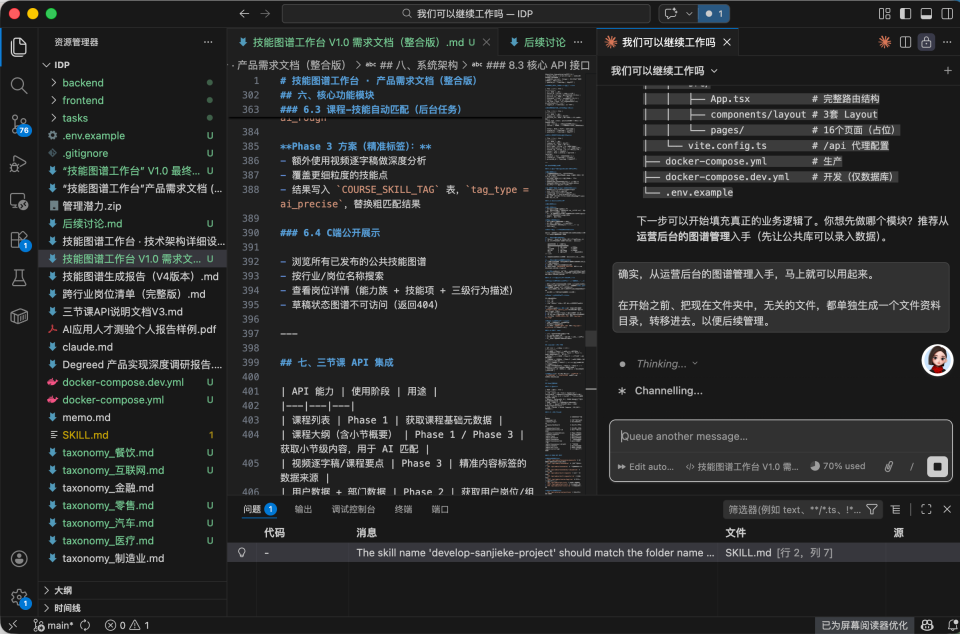
Task: Click errors and warnings status count
Action: (x=127, y=625)
